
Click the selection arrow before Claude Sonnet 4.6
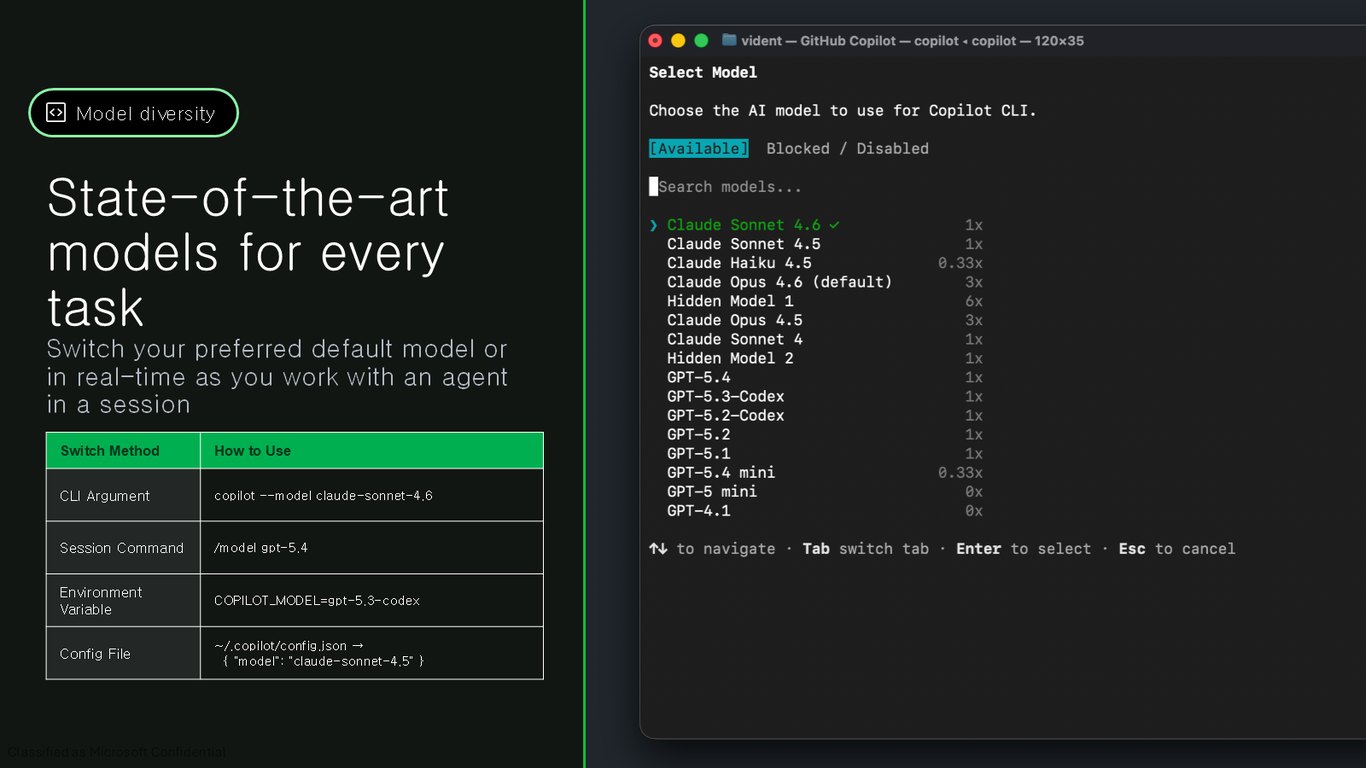click(x=654, y=225)
